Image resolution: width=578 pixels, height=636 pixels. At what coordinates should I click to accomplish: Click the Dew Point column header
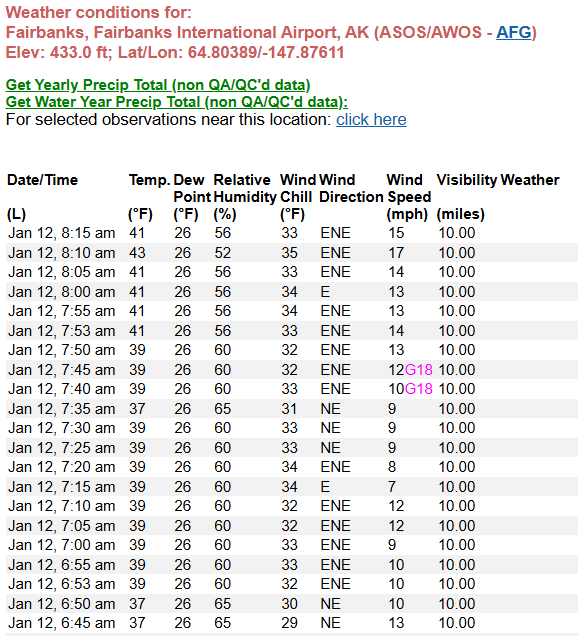click(192, 188)
